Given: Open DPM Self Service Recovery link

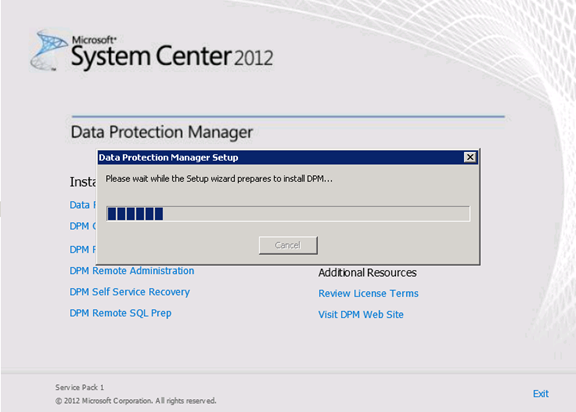Looking at the screenshot, I should 130,292.
